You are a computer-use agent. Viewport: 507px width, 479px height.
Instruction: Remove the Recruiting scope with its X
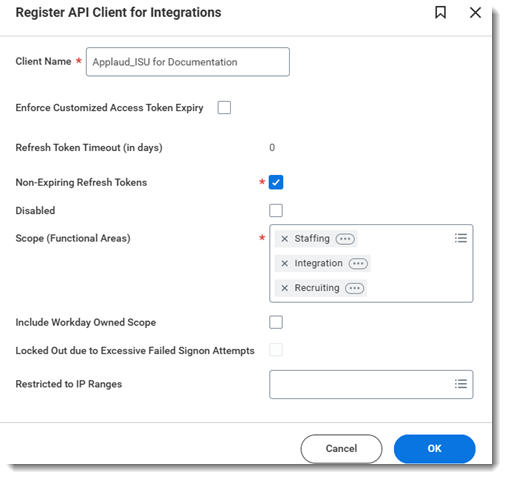click(284, 288)
